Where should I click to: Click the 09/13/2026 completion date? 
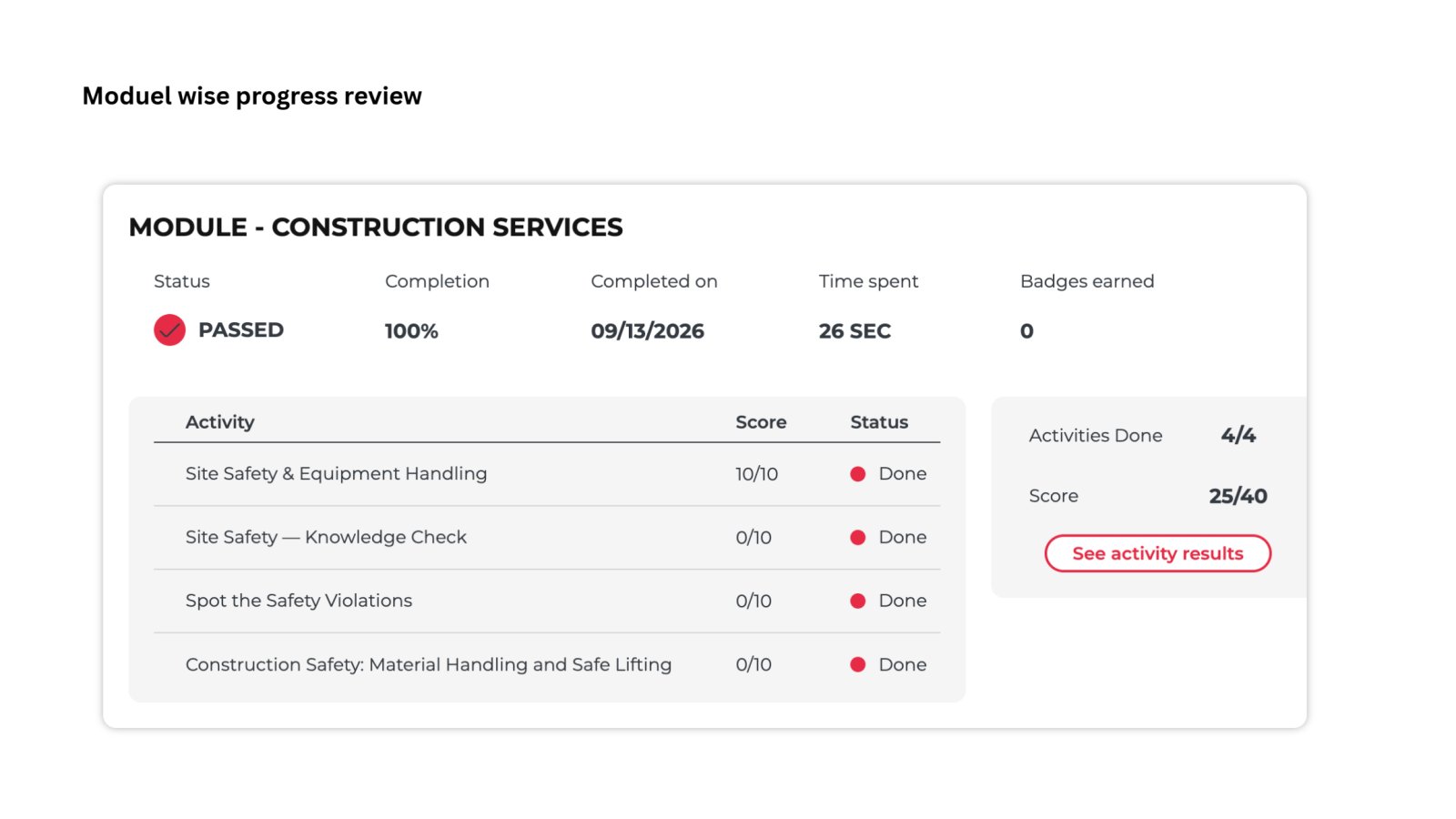coord(647,331)
